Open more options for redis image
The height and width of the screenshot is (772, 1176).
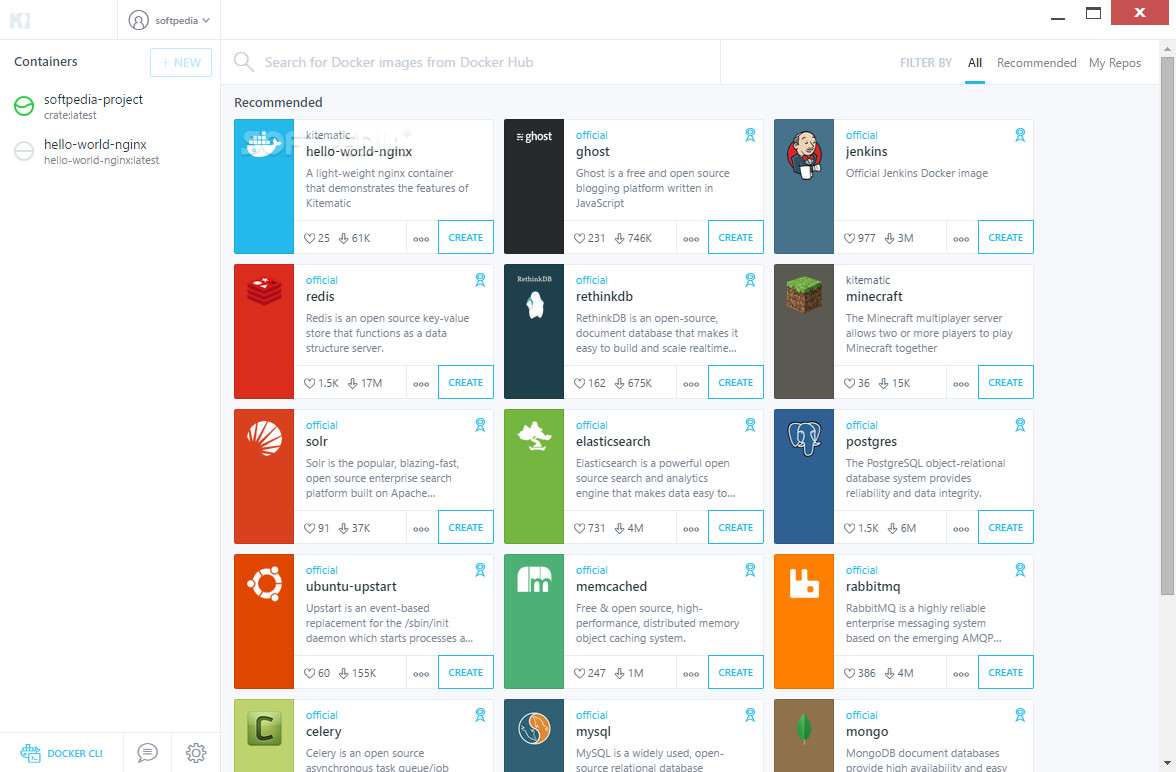coord(422,383)
